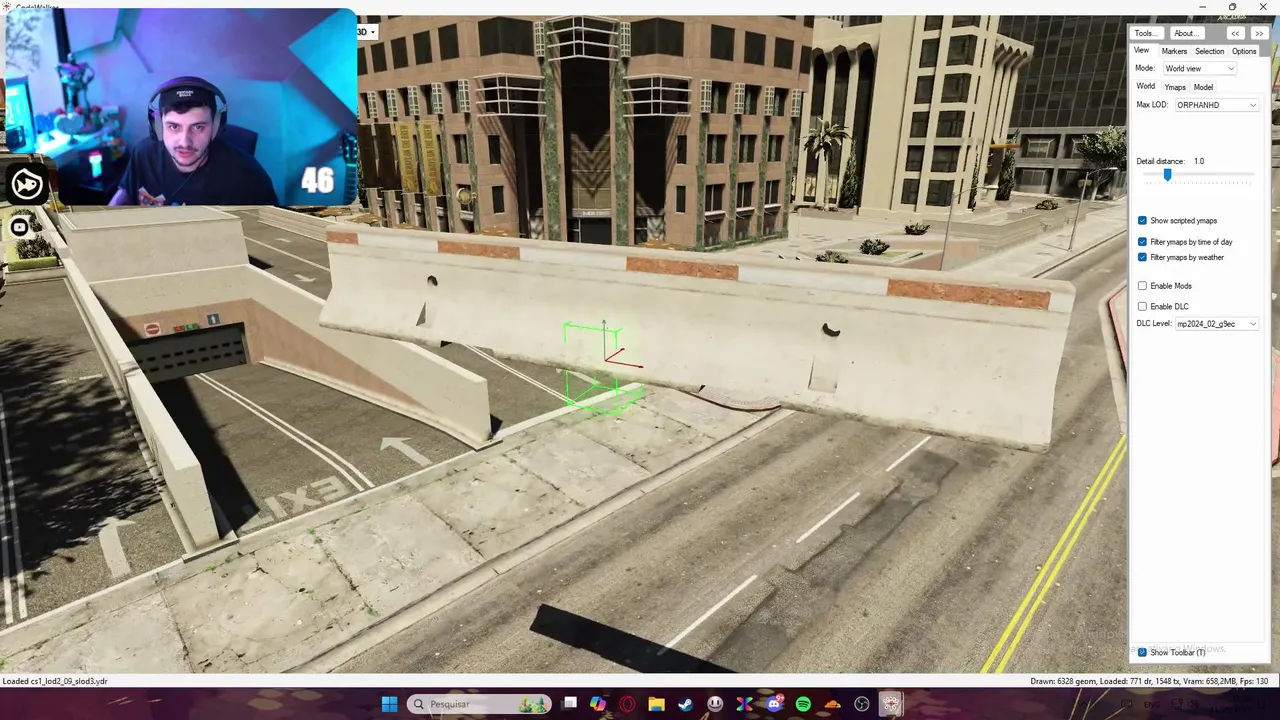Open Steam from the taskbar
The height and width of the screenshot is (720, 1280).
tap(685, 704)
